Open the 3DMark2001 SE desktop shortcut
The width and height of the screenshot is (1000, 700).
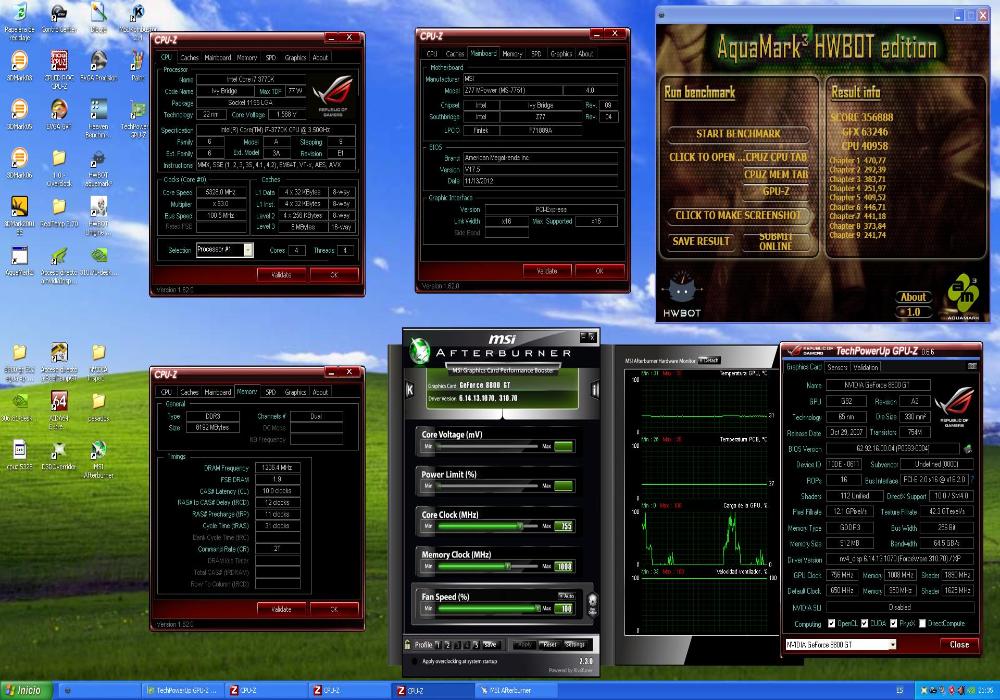(19, 215)
